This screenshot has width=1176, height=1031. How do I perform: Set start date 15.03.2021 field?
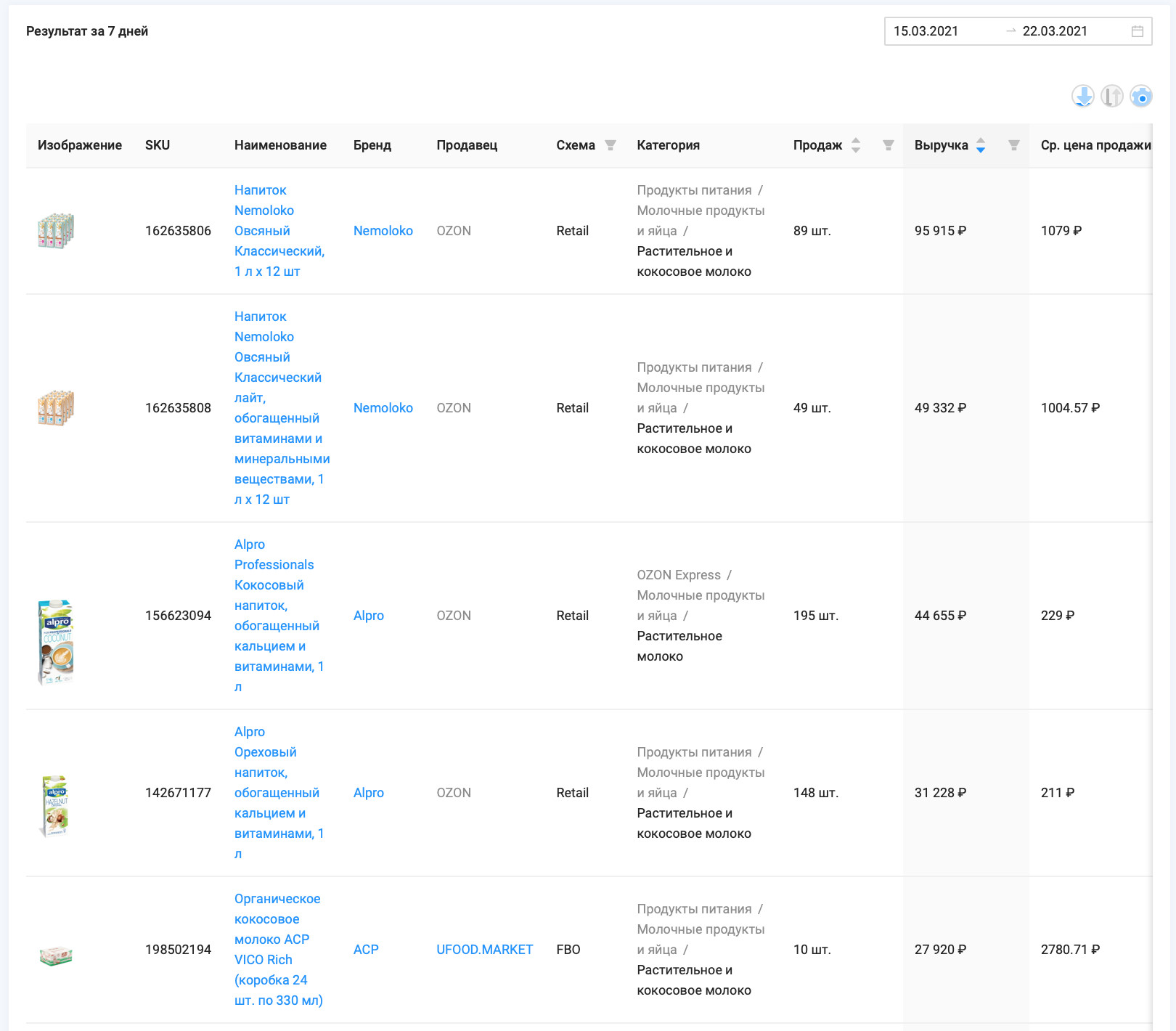pyautogui.click(x=926, y=31)
